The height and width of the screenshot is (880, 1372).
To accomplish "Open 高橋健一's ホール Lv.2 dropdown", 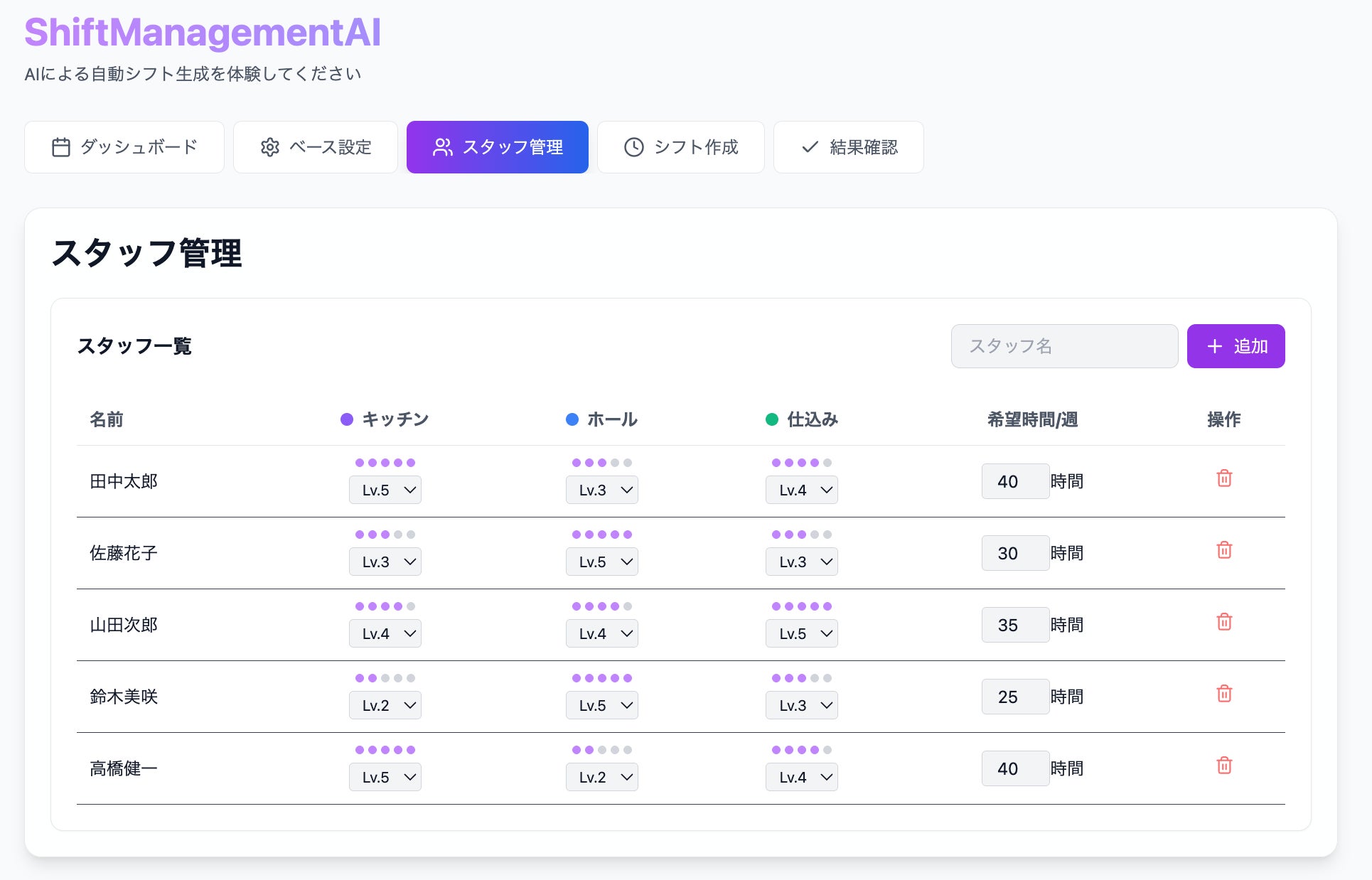I will (602, 778).
